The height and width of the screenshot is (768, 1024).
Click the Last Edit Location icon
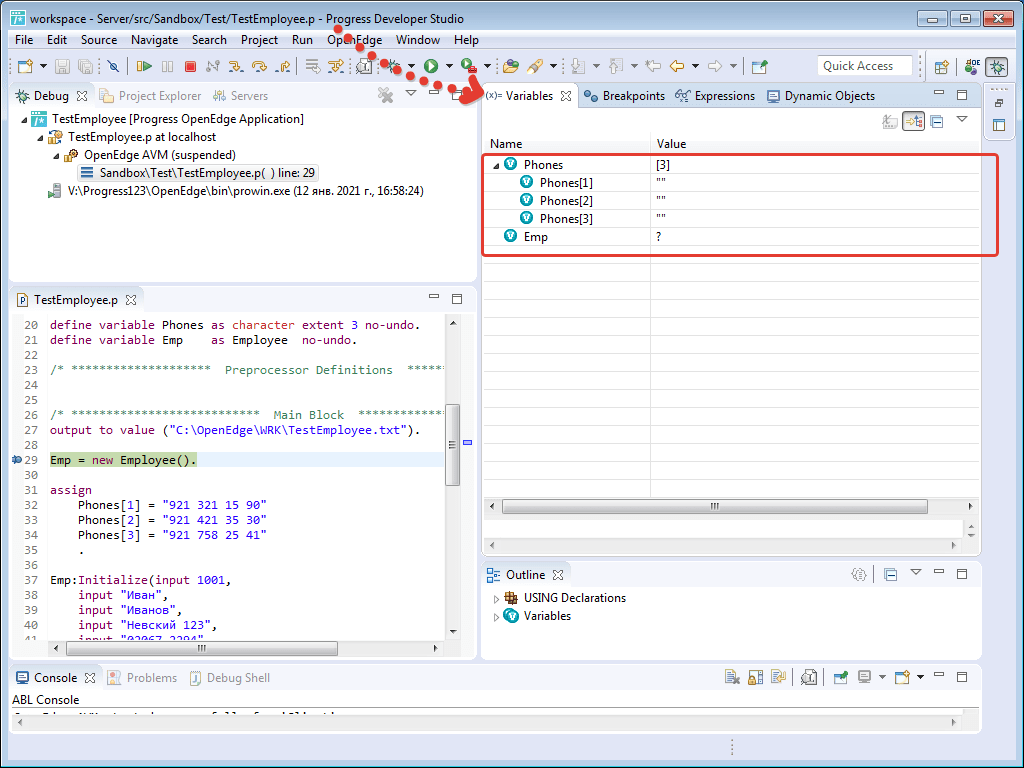tap(652, 66)
